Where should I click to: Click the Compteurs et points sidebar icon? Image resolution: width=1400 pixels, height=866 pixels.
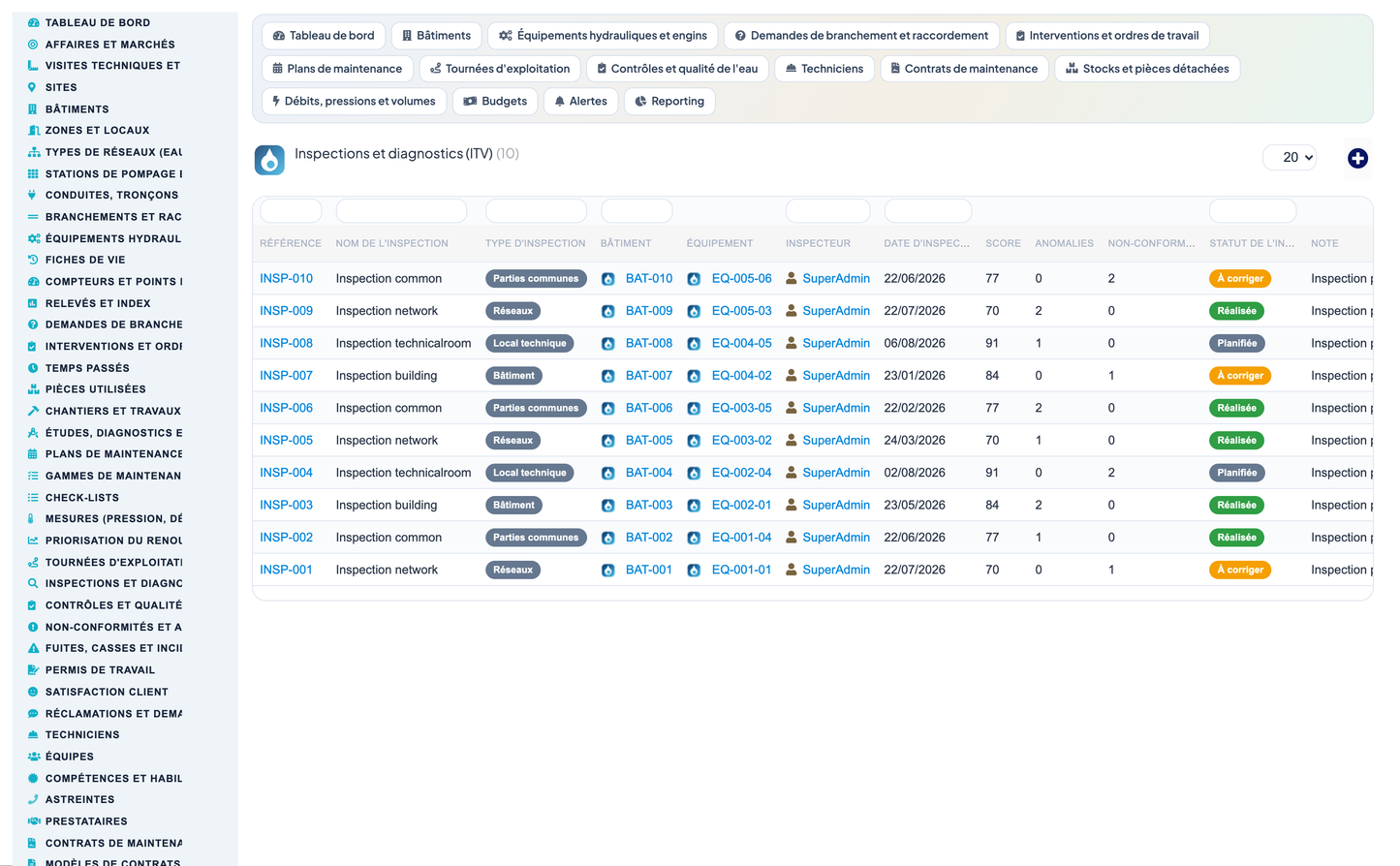tap(33, 282)
